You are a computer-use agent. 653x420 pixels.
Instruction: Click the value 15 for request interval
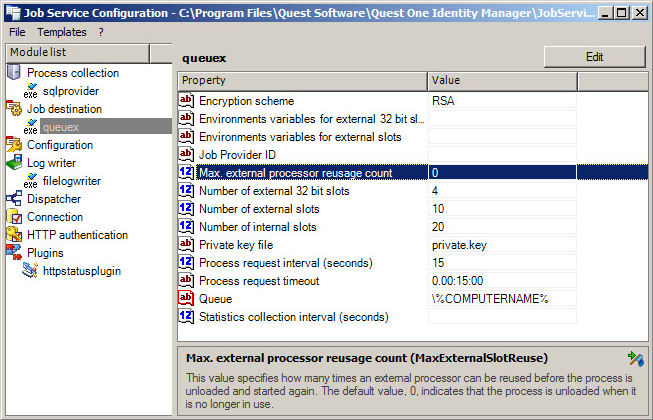pyautogui.click(x=502, y=262)
